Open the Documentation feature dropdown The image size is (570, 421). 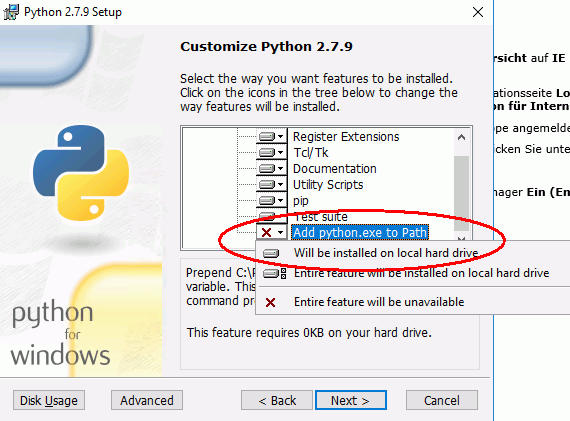(x=271, y=169)
